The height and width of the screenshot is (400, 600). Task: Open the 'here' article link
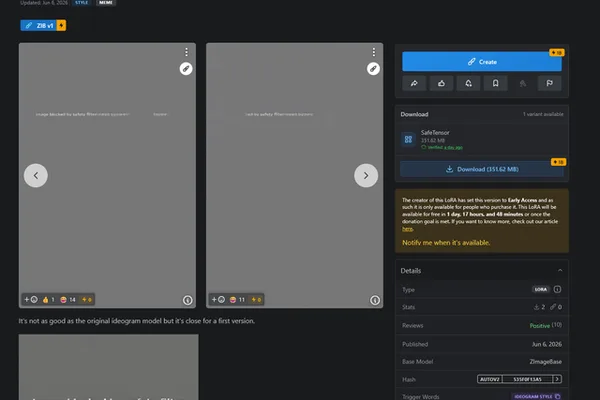point(407,229)
